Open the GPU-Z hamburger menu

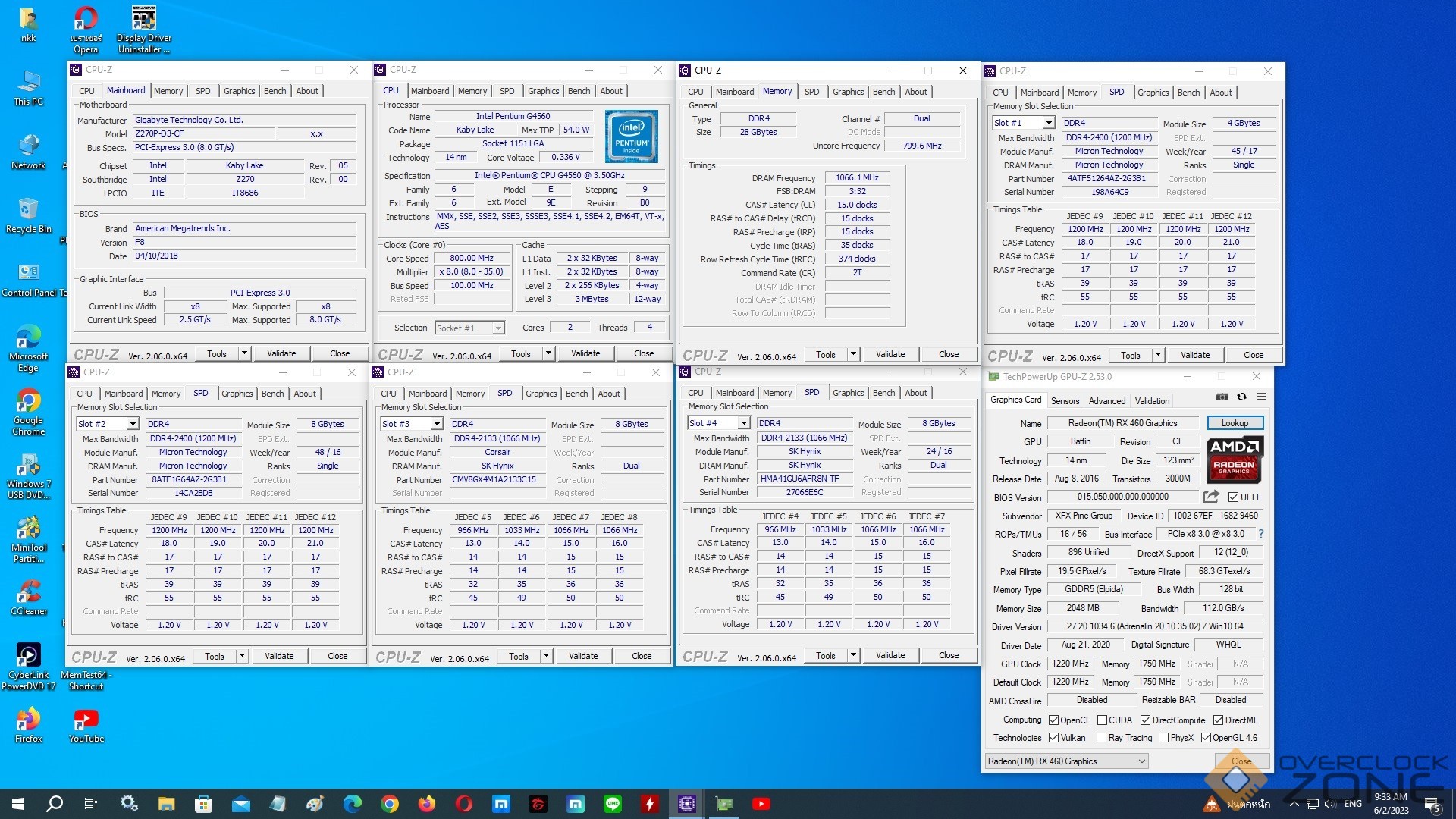click(1261, 397)
